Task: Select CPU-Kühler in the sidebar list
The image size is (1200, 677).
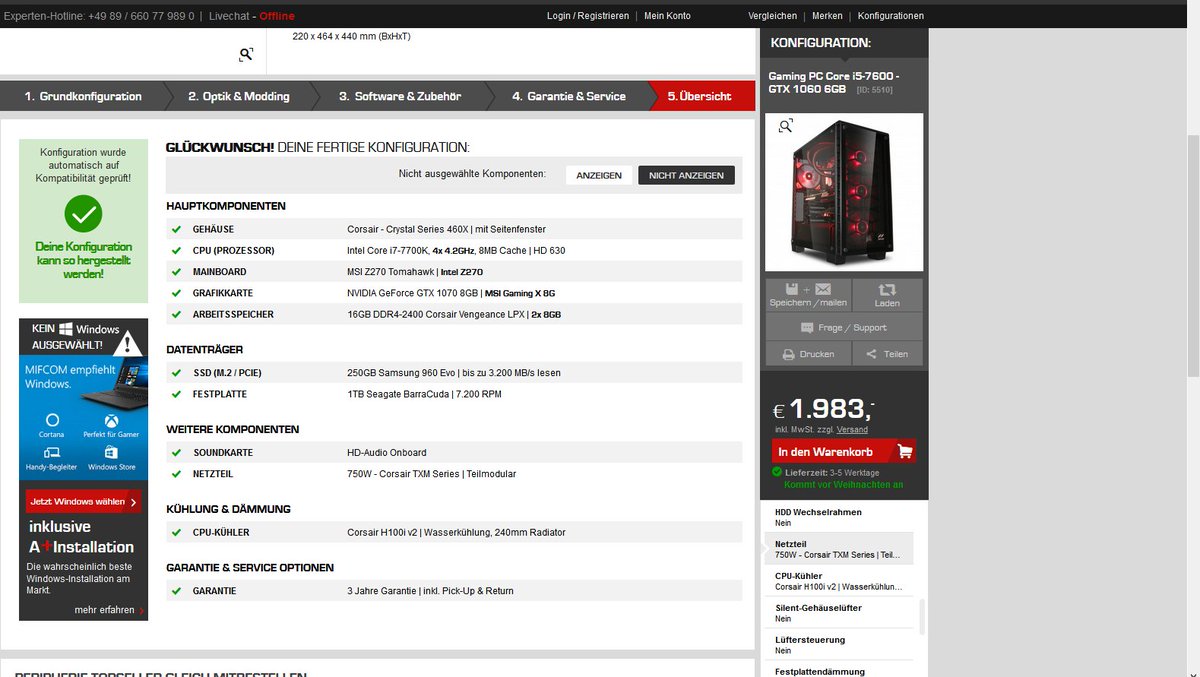Action: pyautogui.click(x=839, y=581)
